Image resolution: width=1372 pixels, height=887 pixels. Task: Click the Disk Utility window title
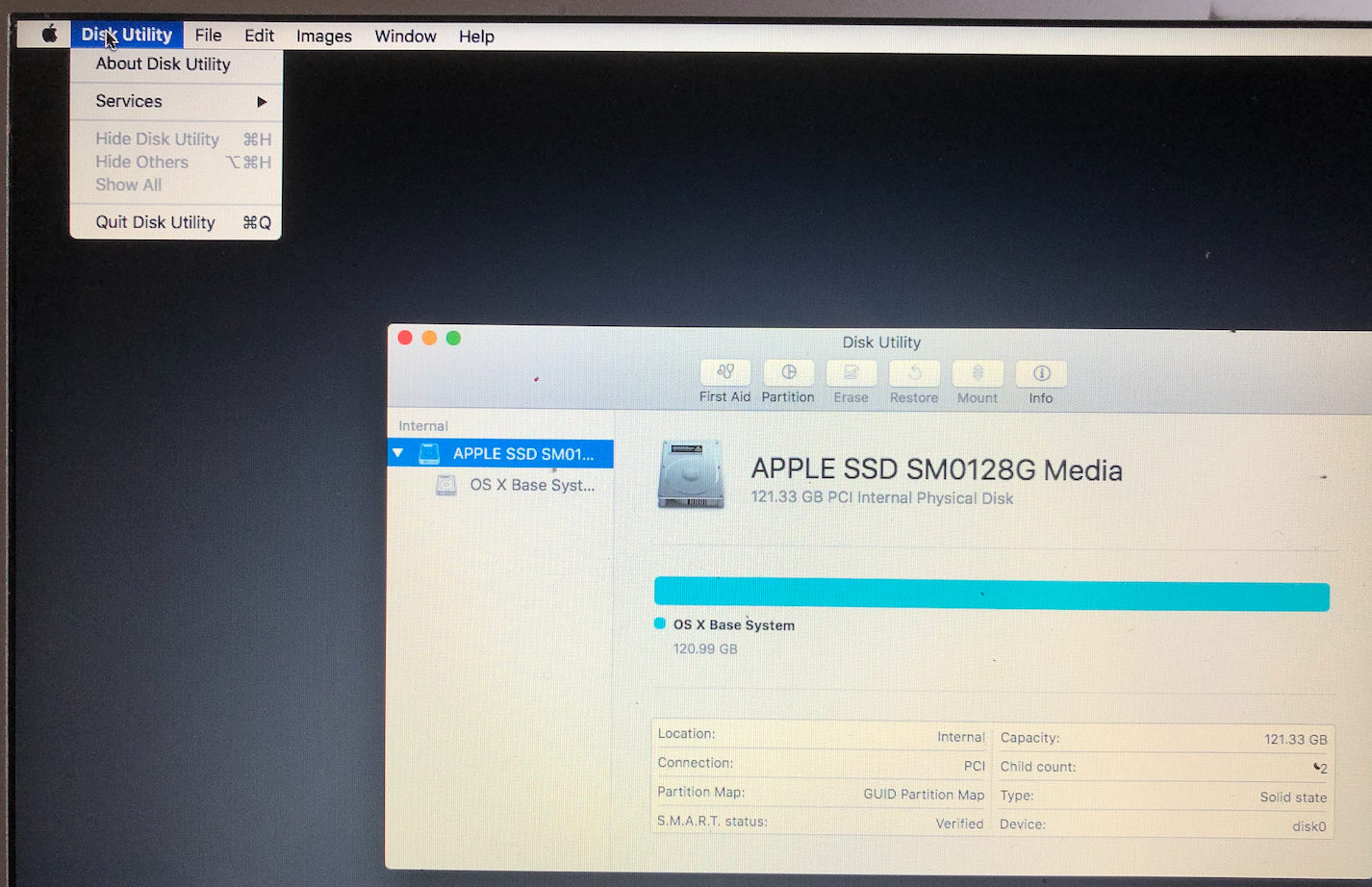click(881, 342)
